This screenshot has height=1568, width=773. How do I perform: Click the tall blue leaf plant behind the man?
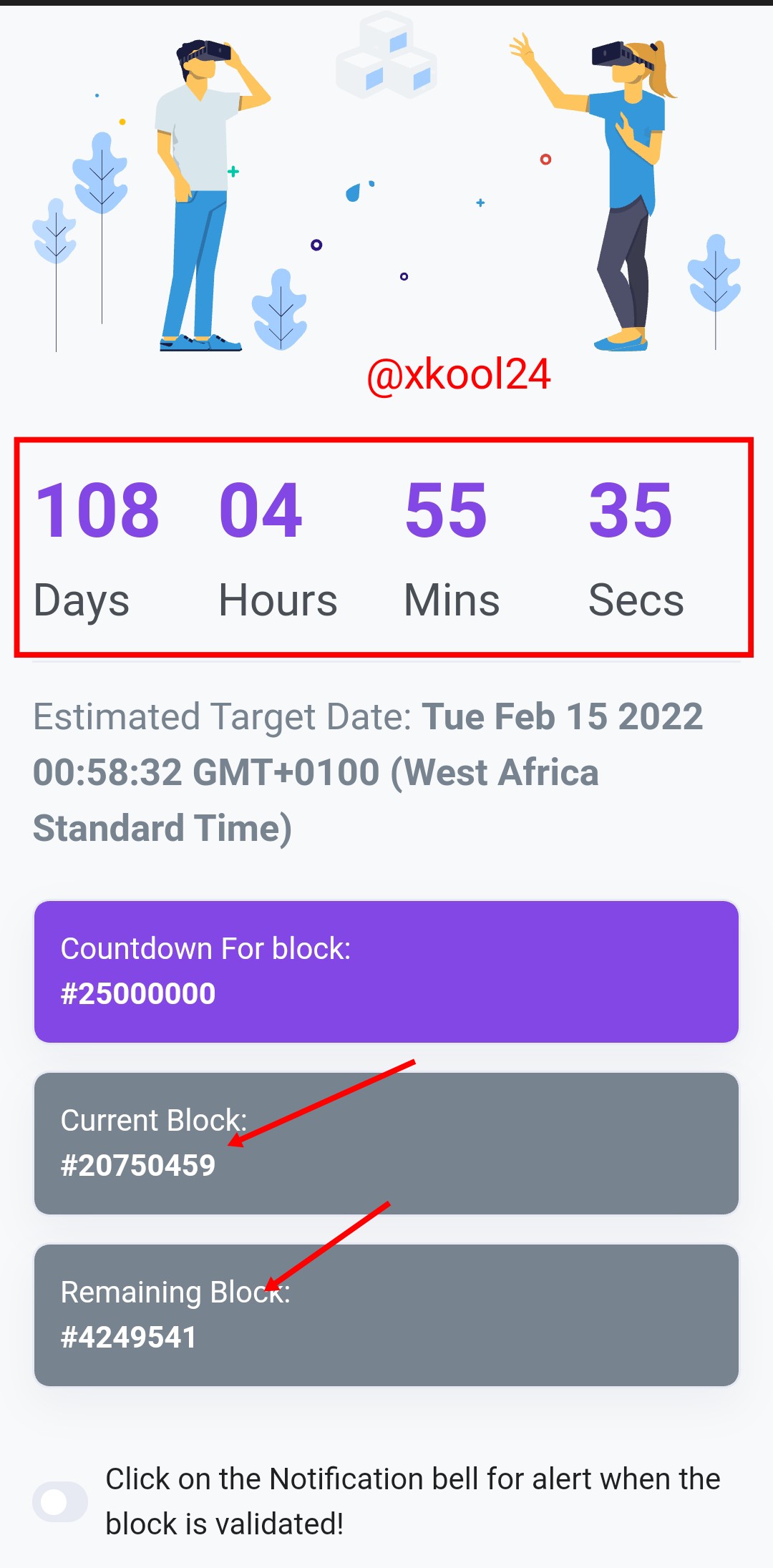click(101, 175)
